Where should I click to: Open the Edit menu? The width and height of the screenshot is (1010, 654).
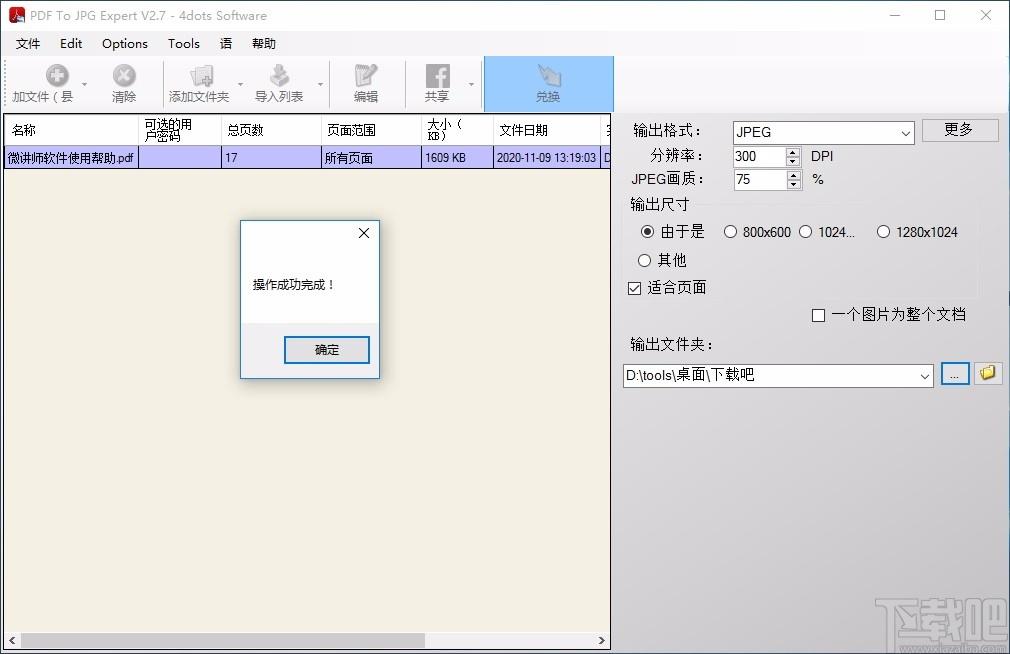click(x=71, y=44)
